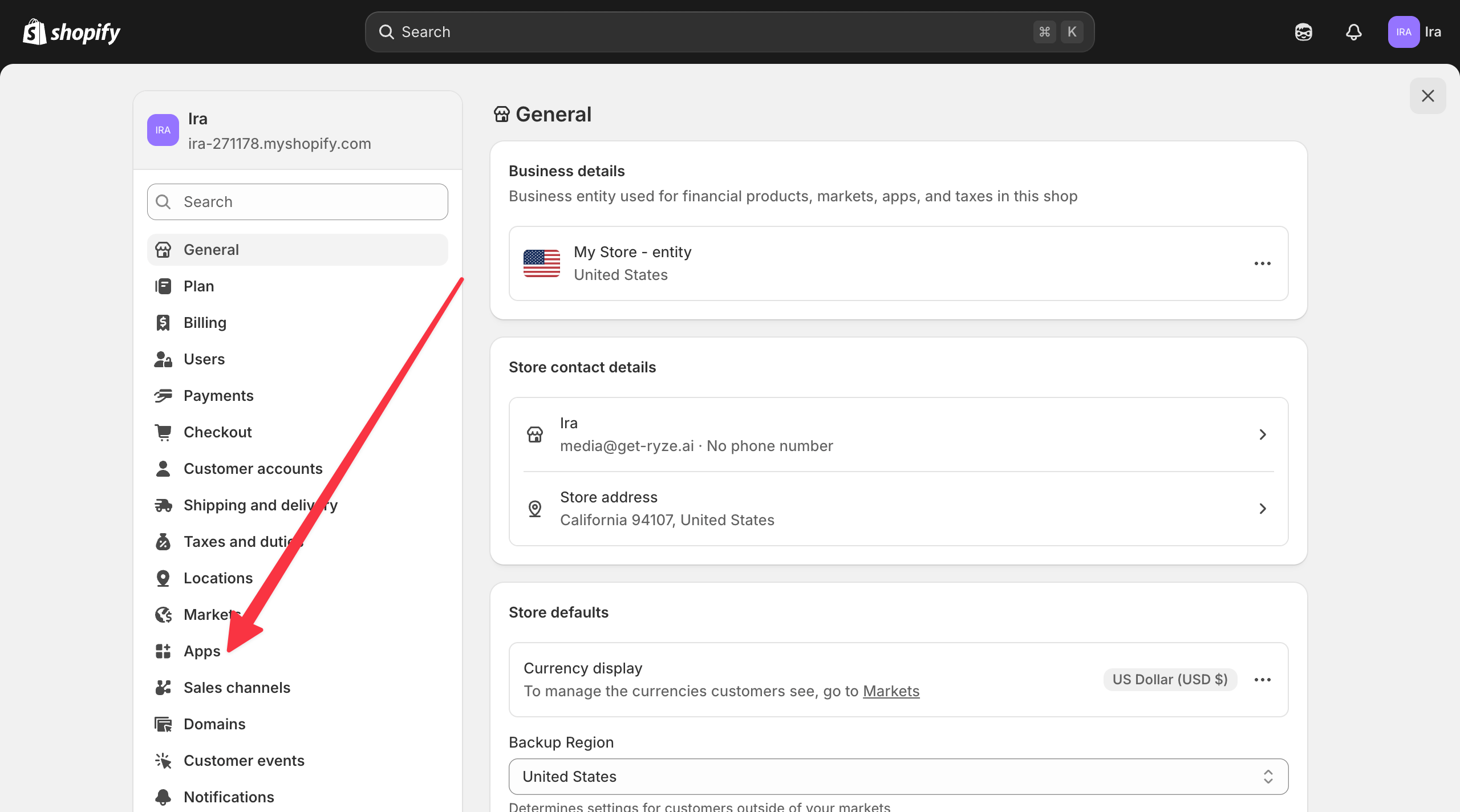Click the Shipping and delivery truck icon
Viewport: 1460px width, 812px height.
(x=163, y=505)
